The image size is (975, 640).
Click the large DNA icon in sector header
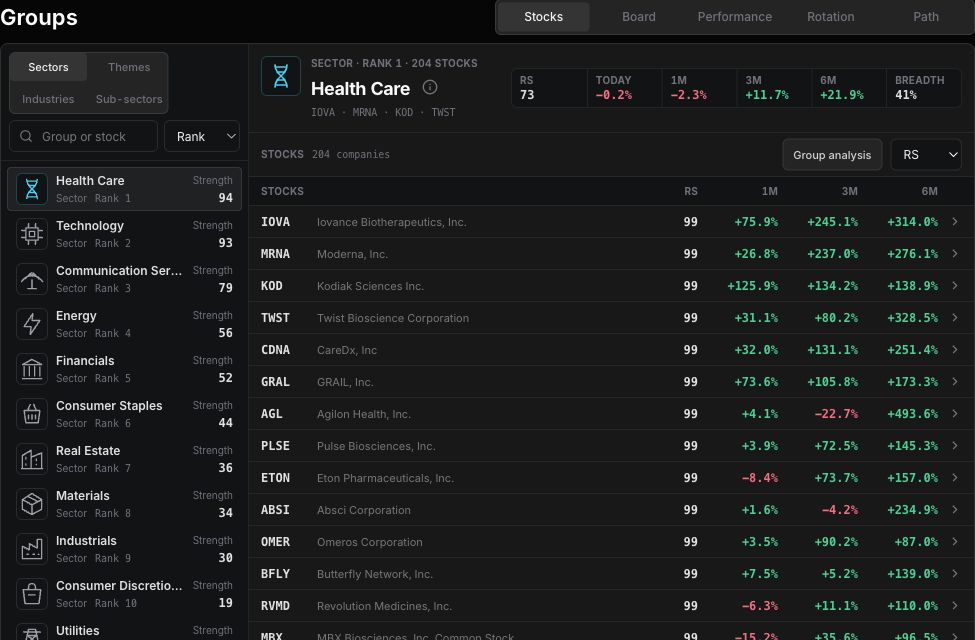[281, 76]
